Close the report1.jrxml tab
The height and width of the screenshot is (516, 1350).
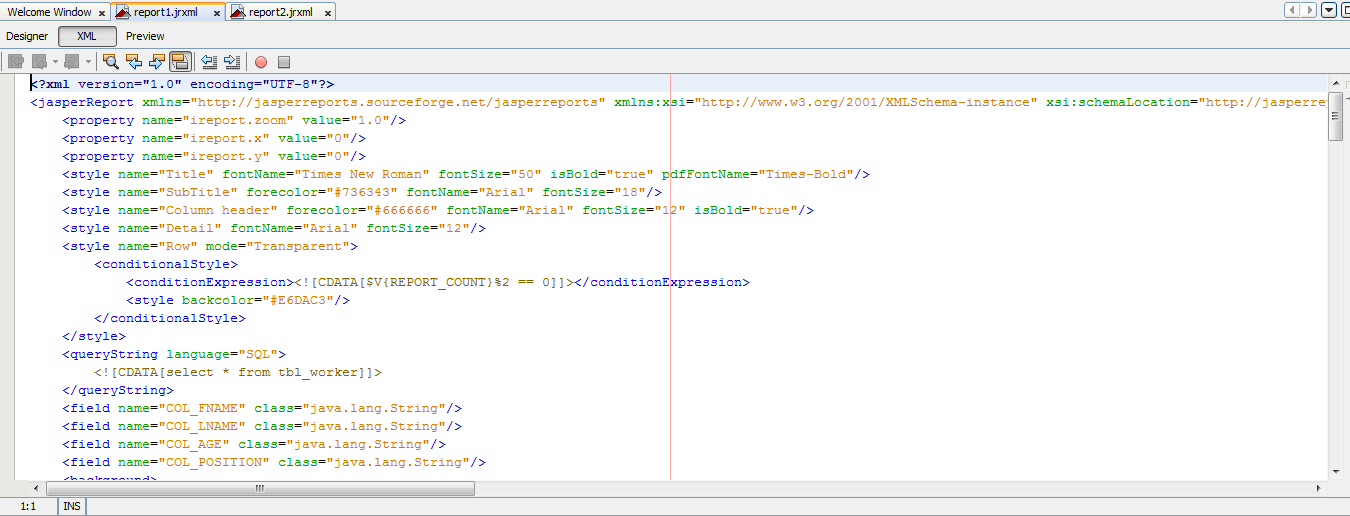coord(216,13)
